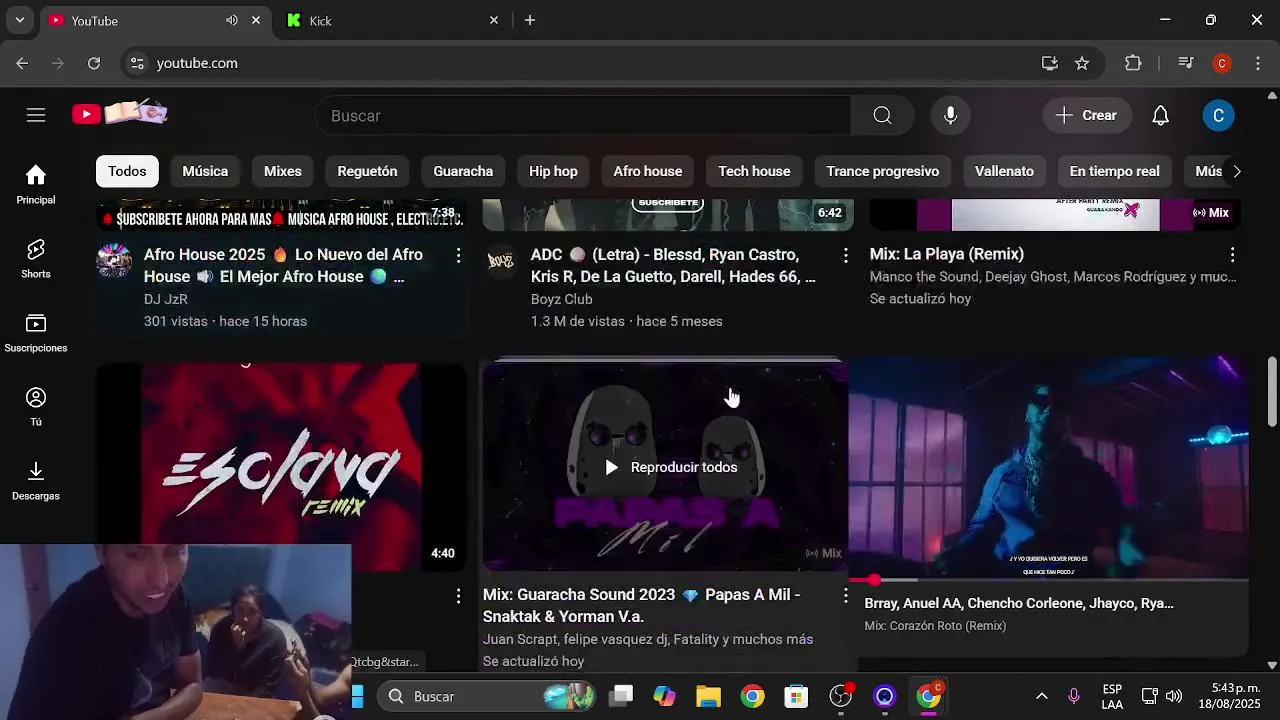The width and height of the screenshot is (1280, 720).
Task: Open options for Mix: Guaracha Sound 2023
Action: pyautogui.click(x=845, y=596)
